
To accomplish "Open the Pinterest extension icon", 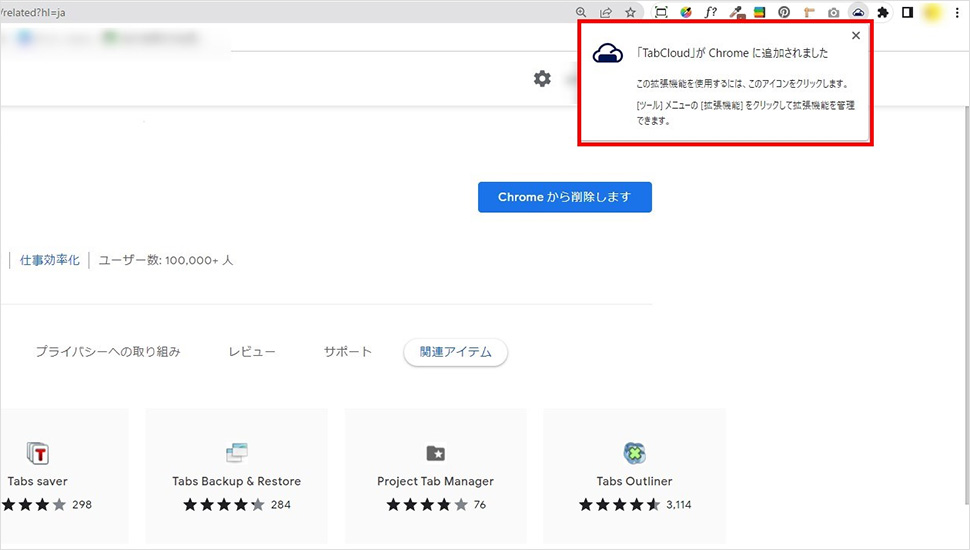I will pos(784,12).
